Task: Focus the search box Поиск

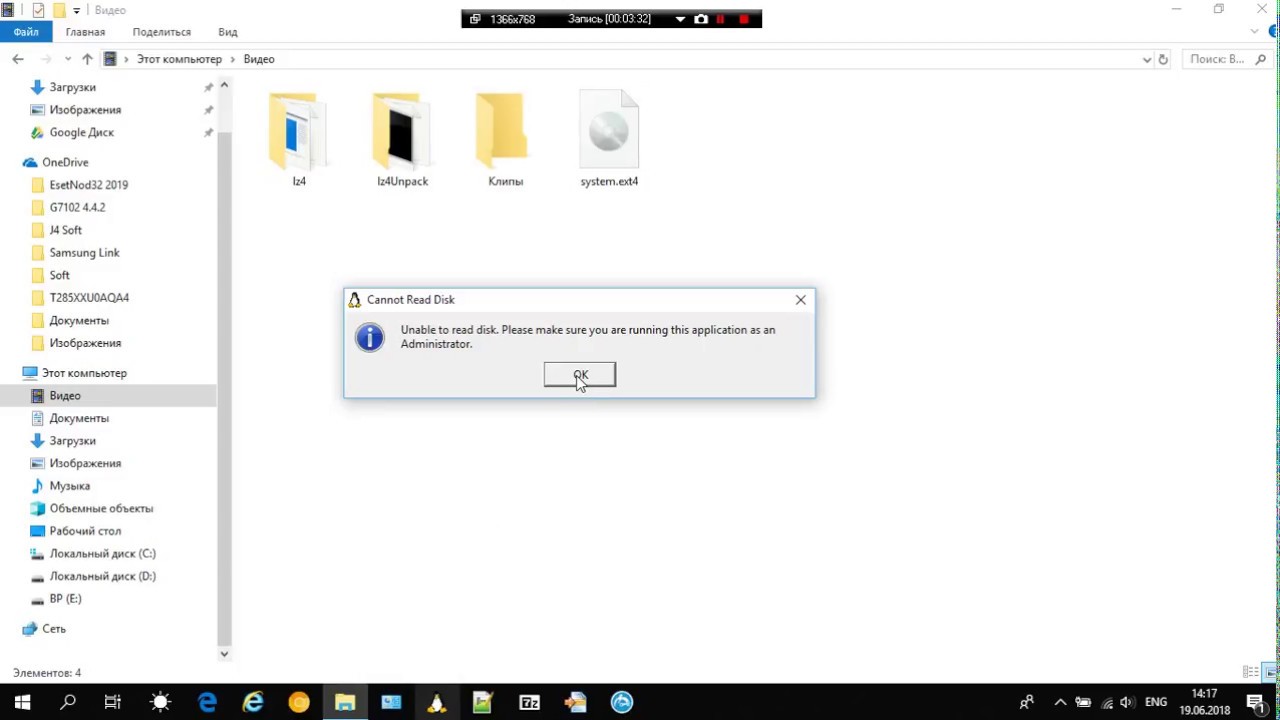Action: [1225, 59]
